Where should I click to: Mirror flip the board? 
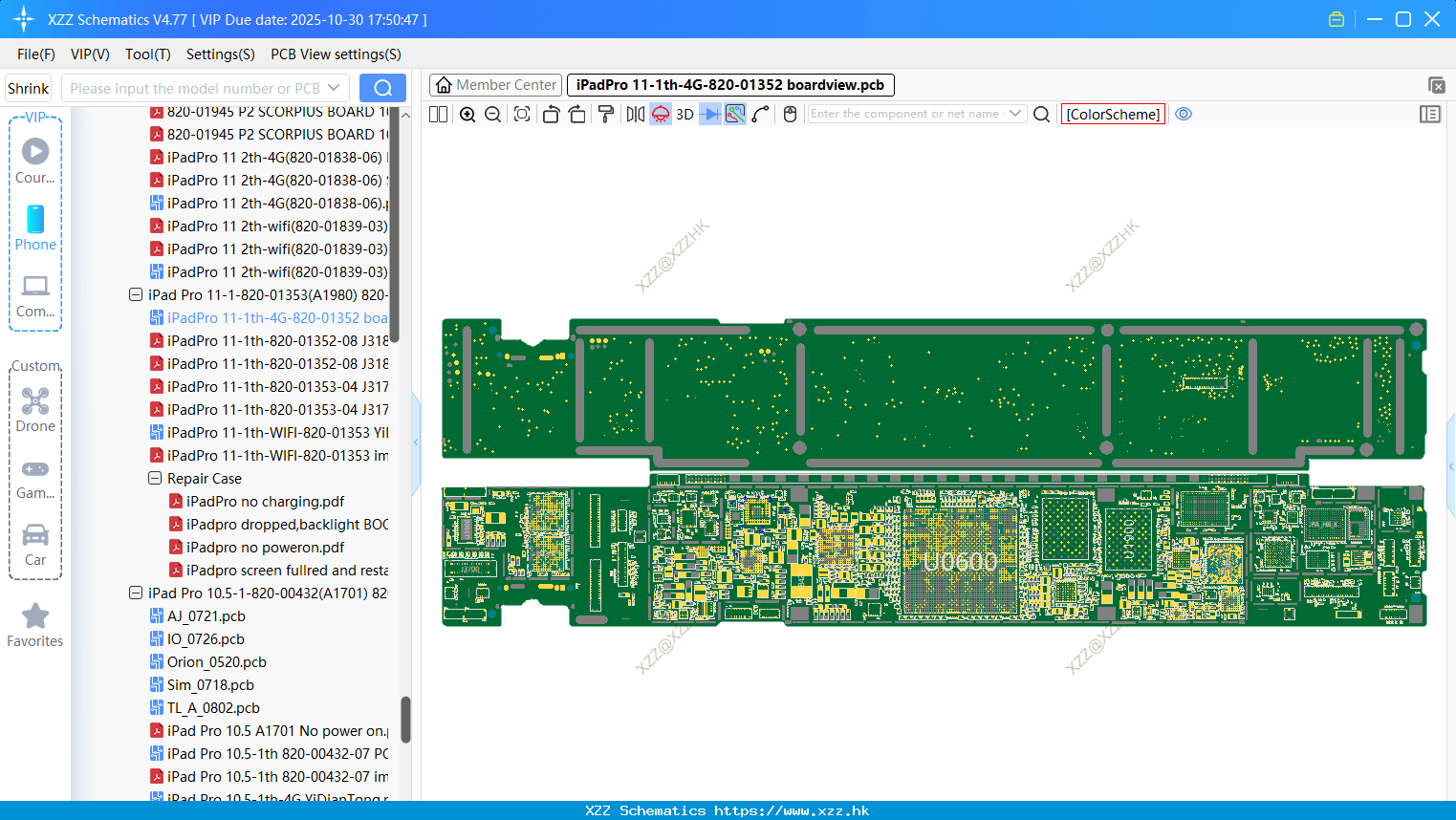[x=636, y=114]
